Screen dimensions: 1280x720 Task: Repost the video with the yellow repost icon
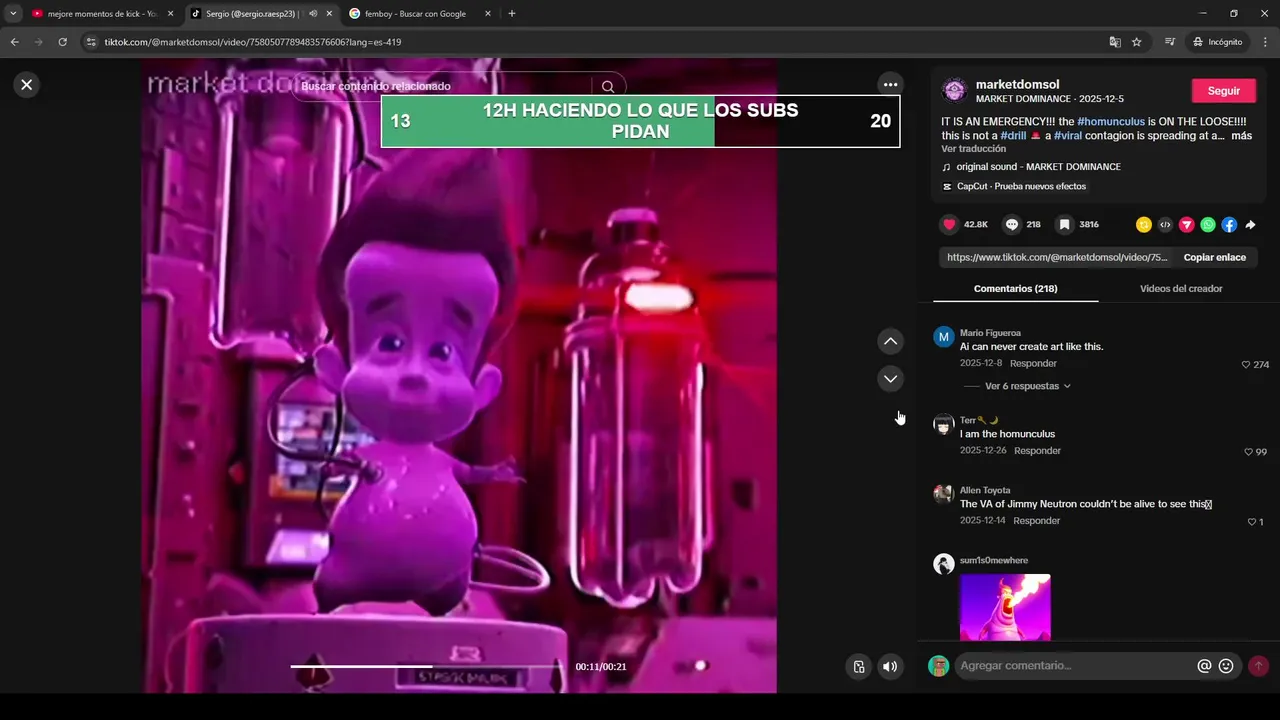1144,225
